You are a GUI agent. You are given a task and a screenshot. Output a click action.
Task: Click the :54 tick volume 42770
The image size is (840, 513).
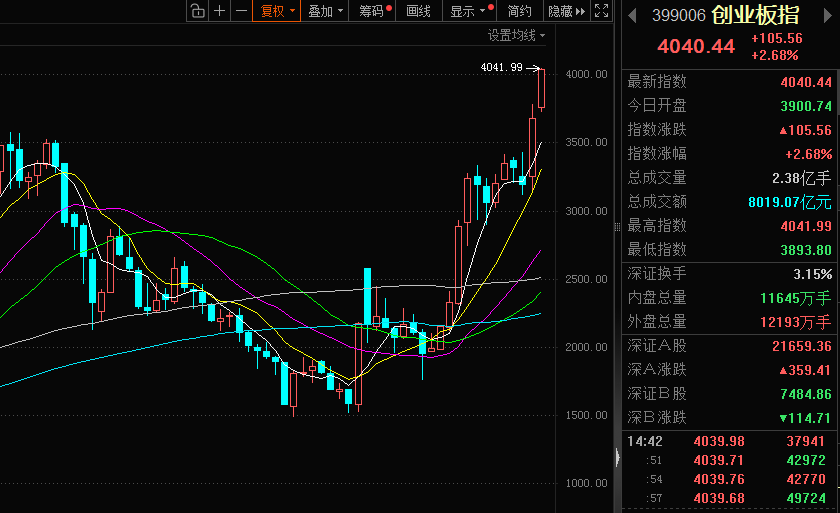pos(806,479)
